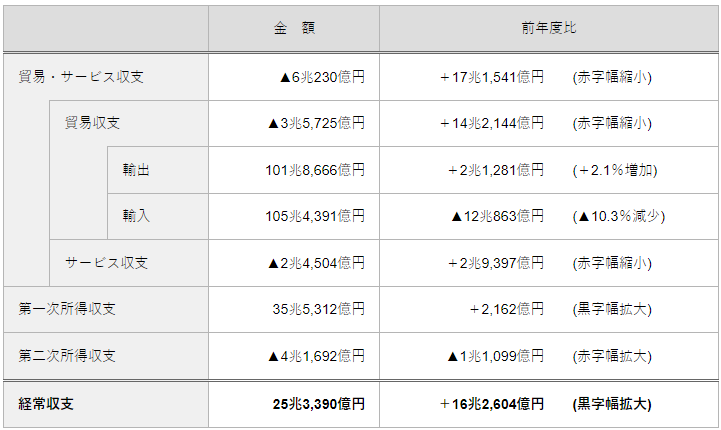Click the 輸出 row label

click(x=136, y=170)
